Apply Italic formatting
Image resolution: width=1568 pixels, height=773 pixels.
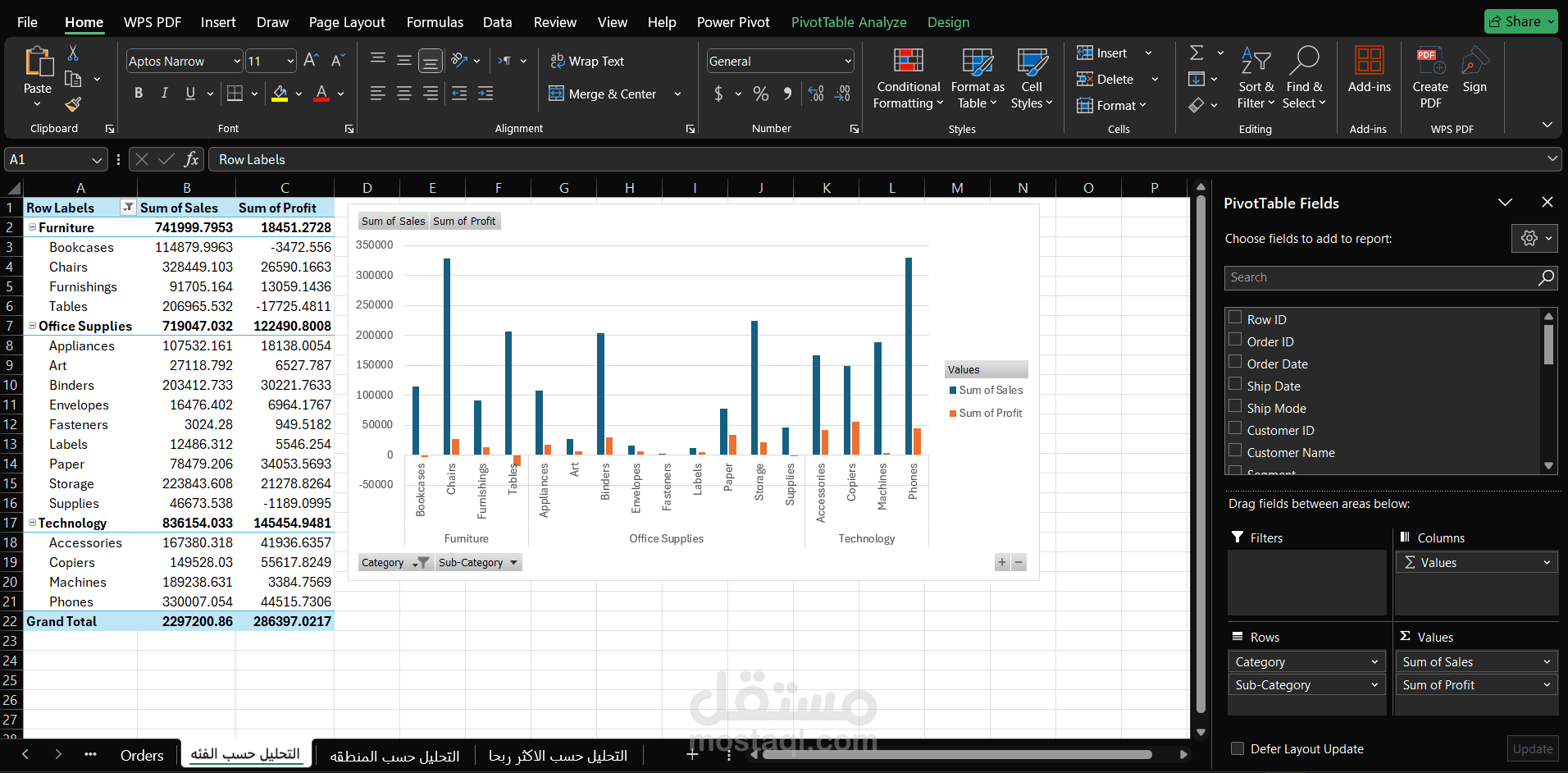pyautogui.click(x=164, y=94)
